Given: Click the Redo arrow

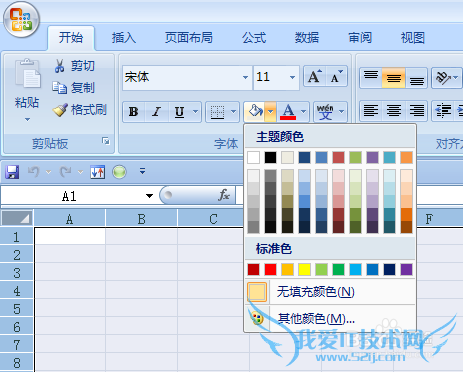Looking at the screenshot, I should (x=65, y=172).
